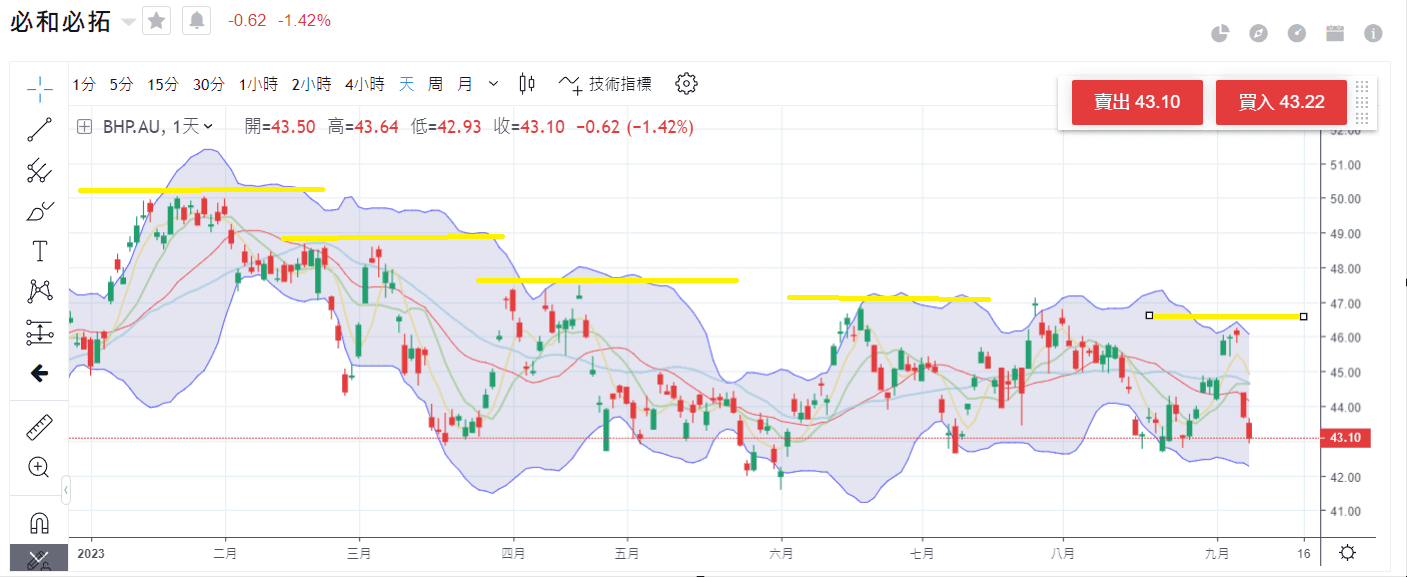Viewport: 1407px width, 577px height.
Task: Click the 買入 43.22 buy button
Action: (1281, 102)
